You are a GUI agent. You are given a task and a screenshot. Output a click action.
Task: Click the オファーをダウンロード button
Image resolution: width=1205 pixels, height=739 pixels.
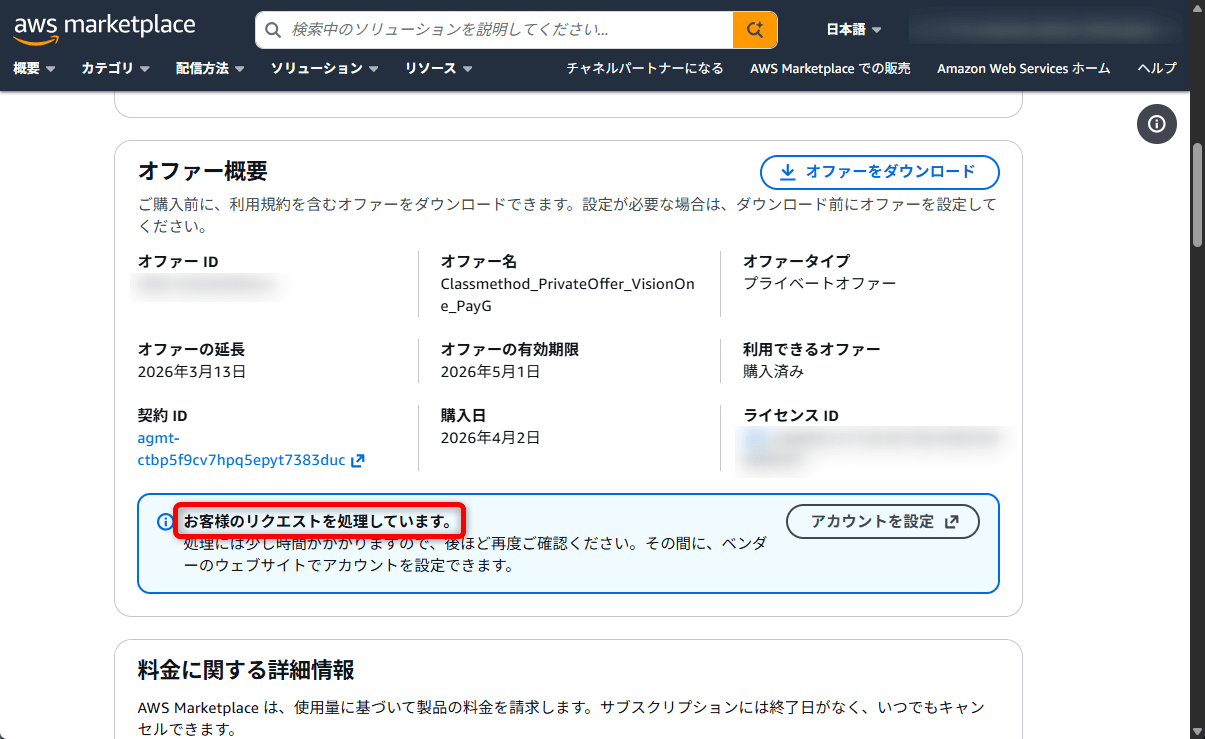(879, 172)
